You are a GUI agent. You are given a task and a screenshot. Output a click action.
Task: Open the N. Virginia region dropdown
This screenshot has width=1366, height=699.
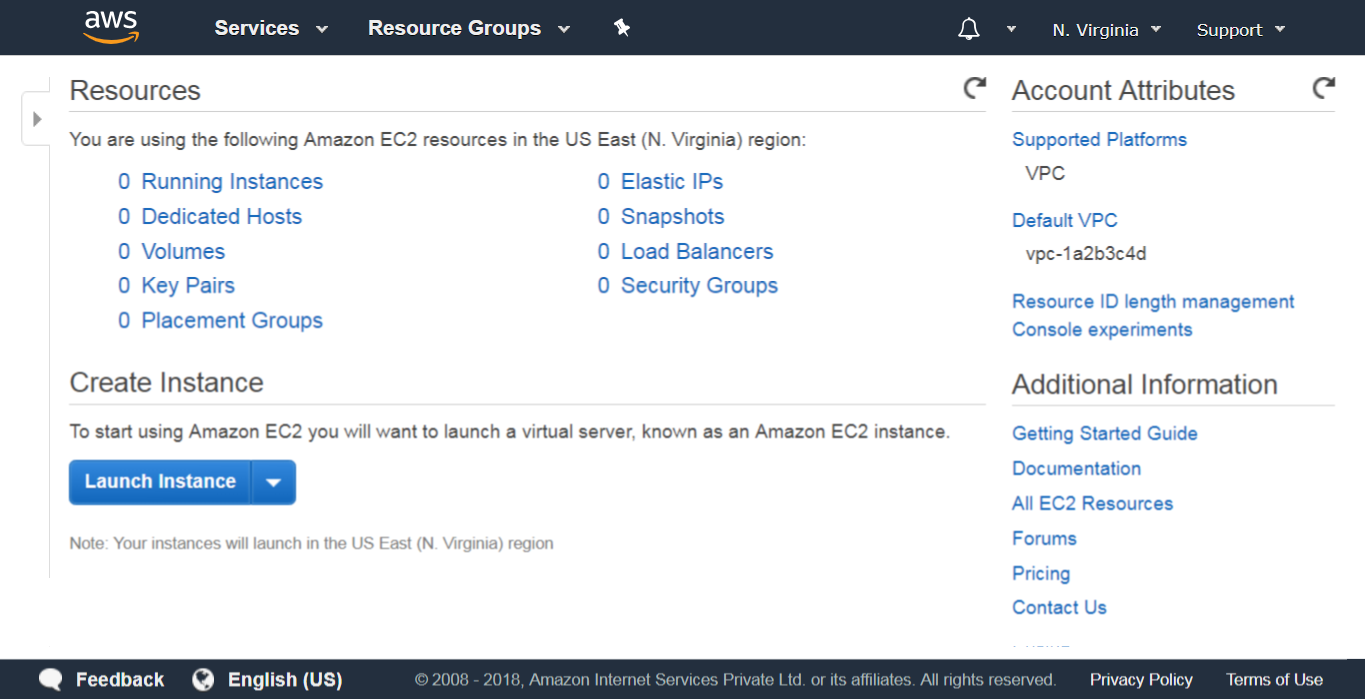click(1107, 30)
